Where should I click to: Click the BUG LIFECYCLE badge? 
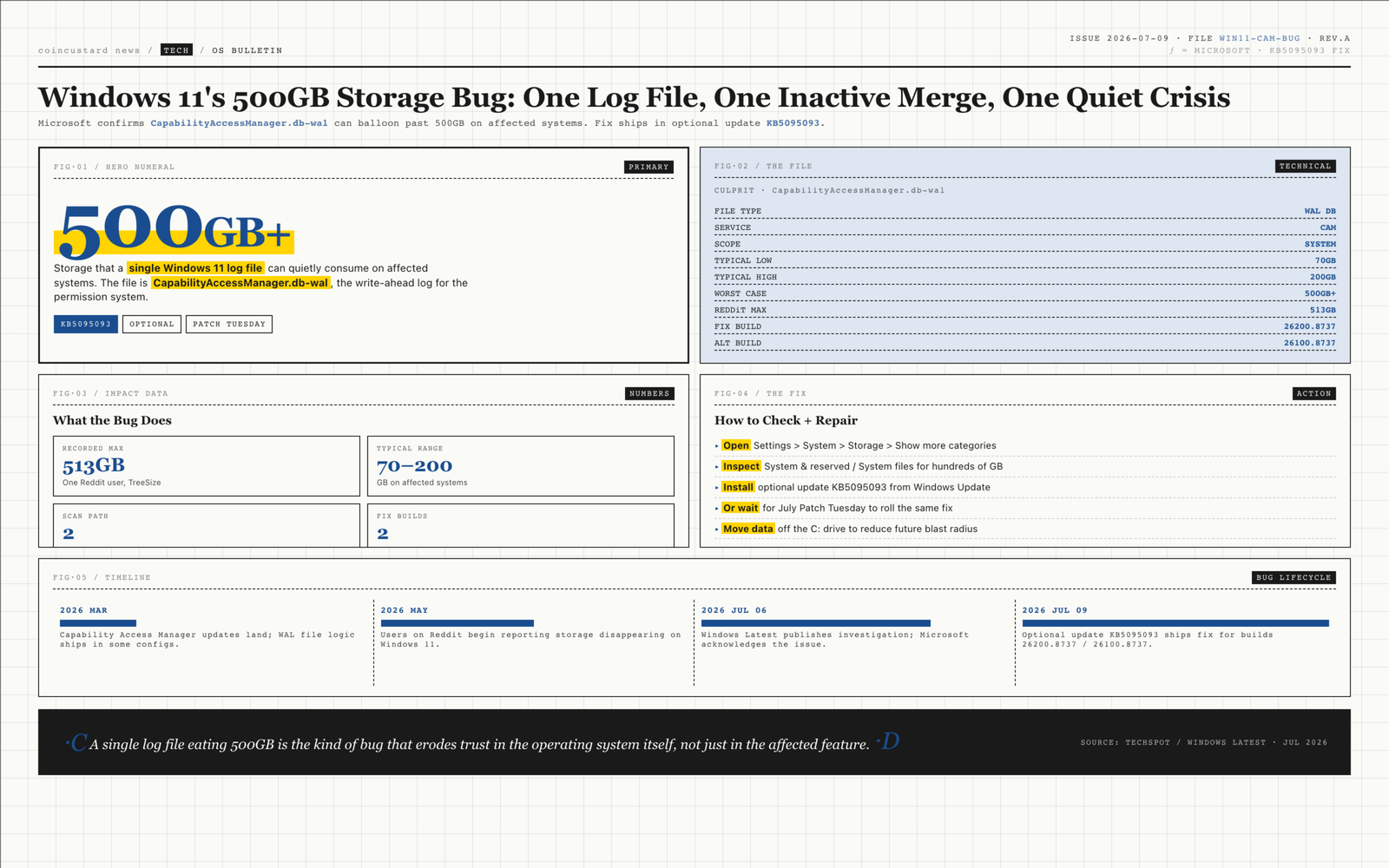(x=1294, y=577)
